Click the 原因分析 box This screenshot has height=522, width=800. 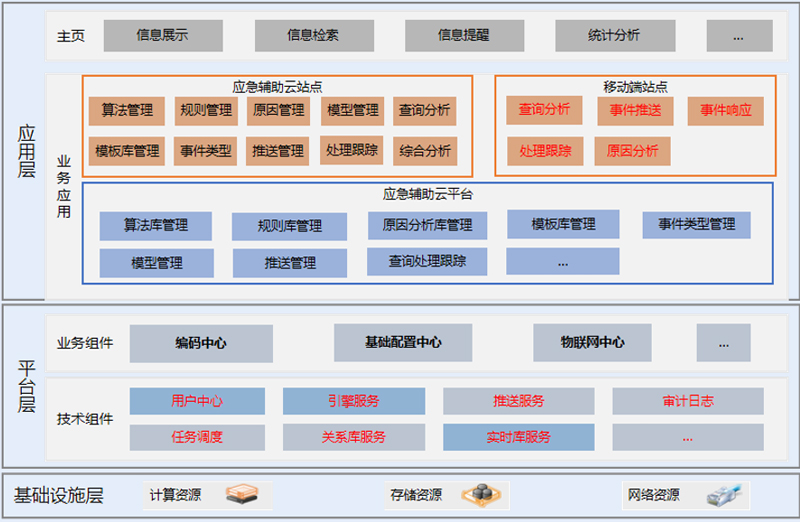click(633, 151)
